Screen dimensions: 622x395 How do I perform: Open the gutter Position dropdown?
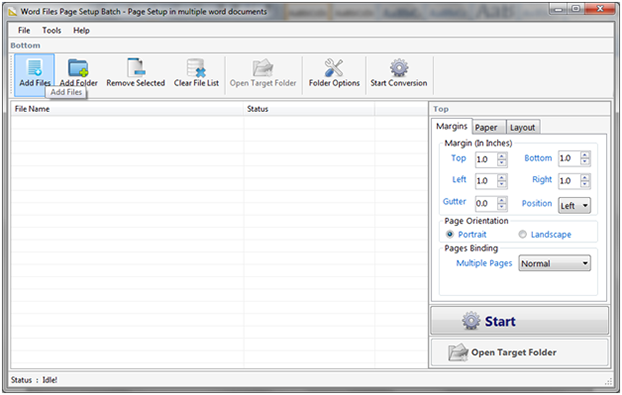coord(574,205)
